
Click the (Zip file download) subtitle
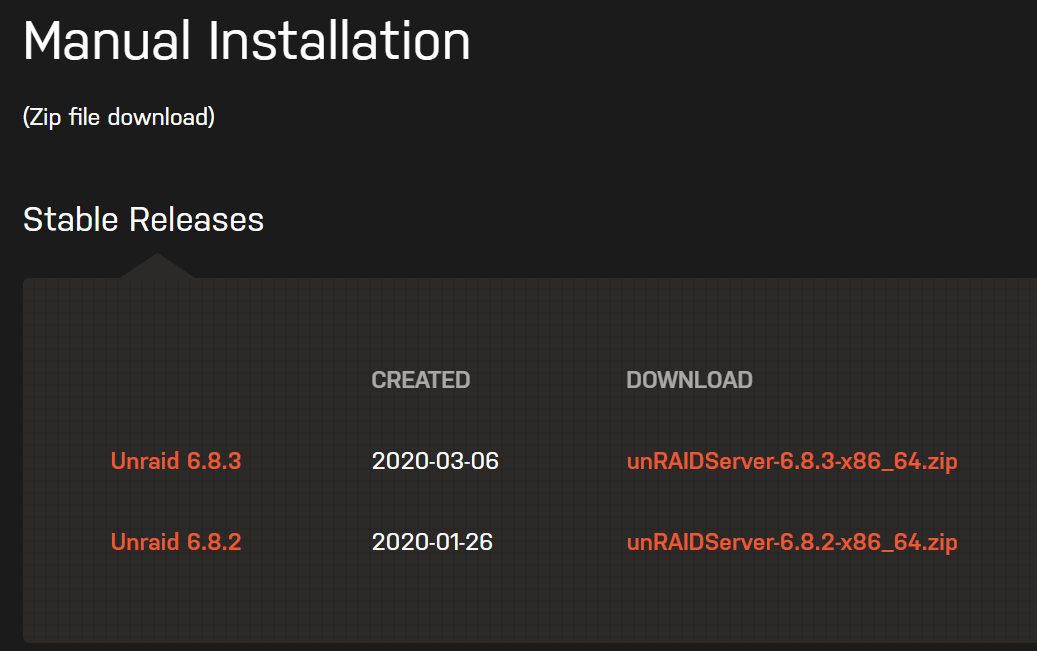tap(118, 117)
